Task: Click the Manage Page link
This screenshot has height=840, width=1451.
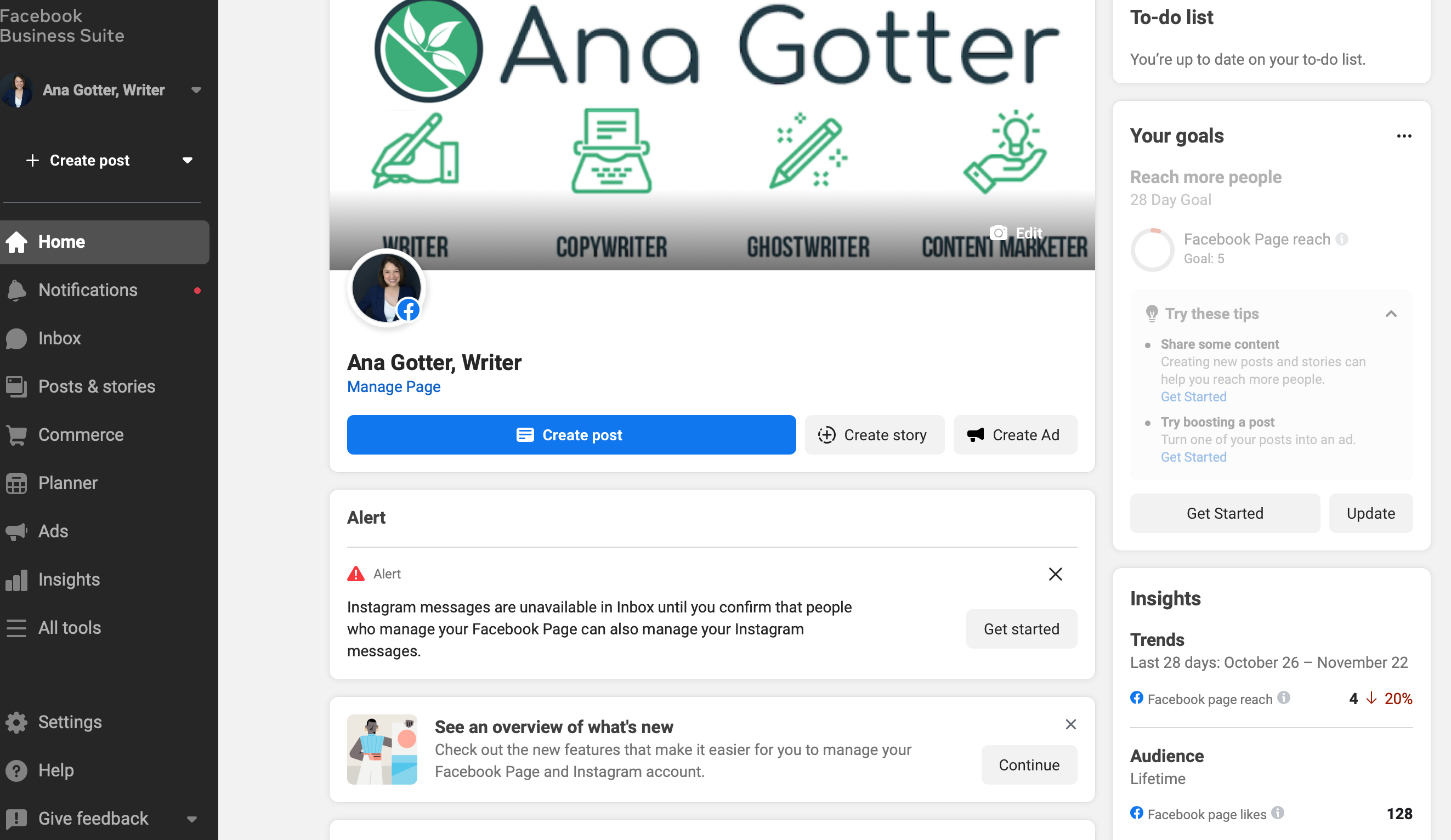Action: (394, 386)
